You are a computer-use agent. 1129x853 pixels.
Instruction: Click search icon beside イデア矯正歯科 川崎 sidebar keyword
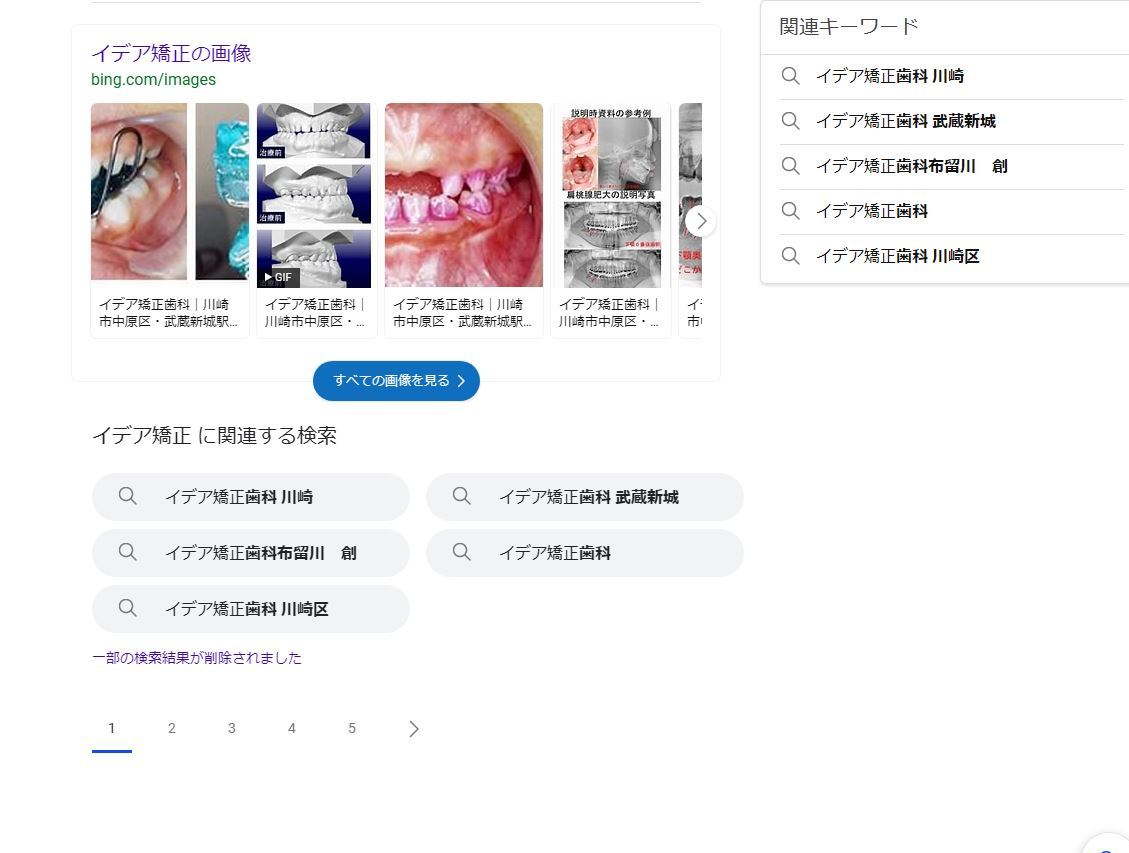point(791,76)
